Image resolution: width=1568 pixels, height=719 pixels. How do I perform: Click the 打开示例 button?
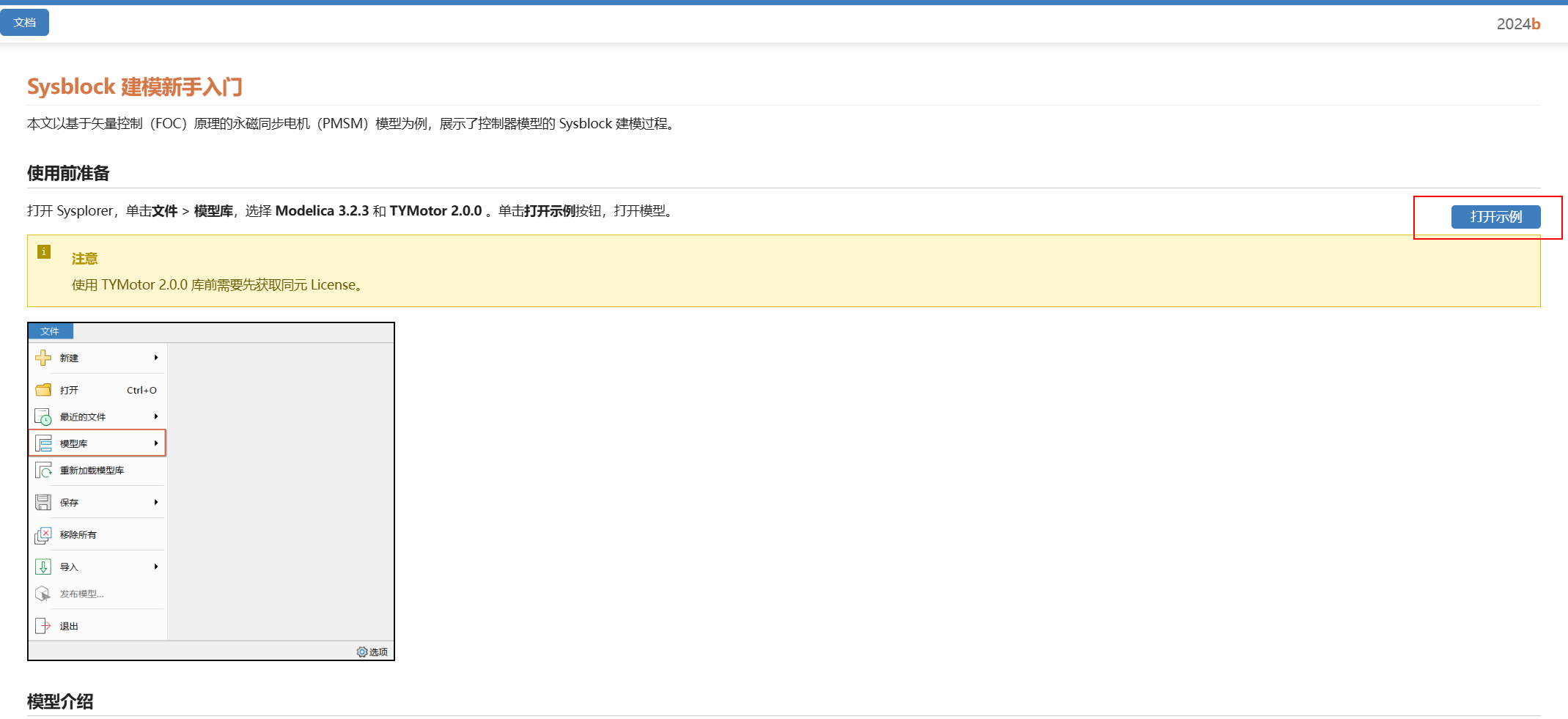[x=1495, y=217]
